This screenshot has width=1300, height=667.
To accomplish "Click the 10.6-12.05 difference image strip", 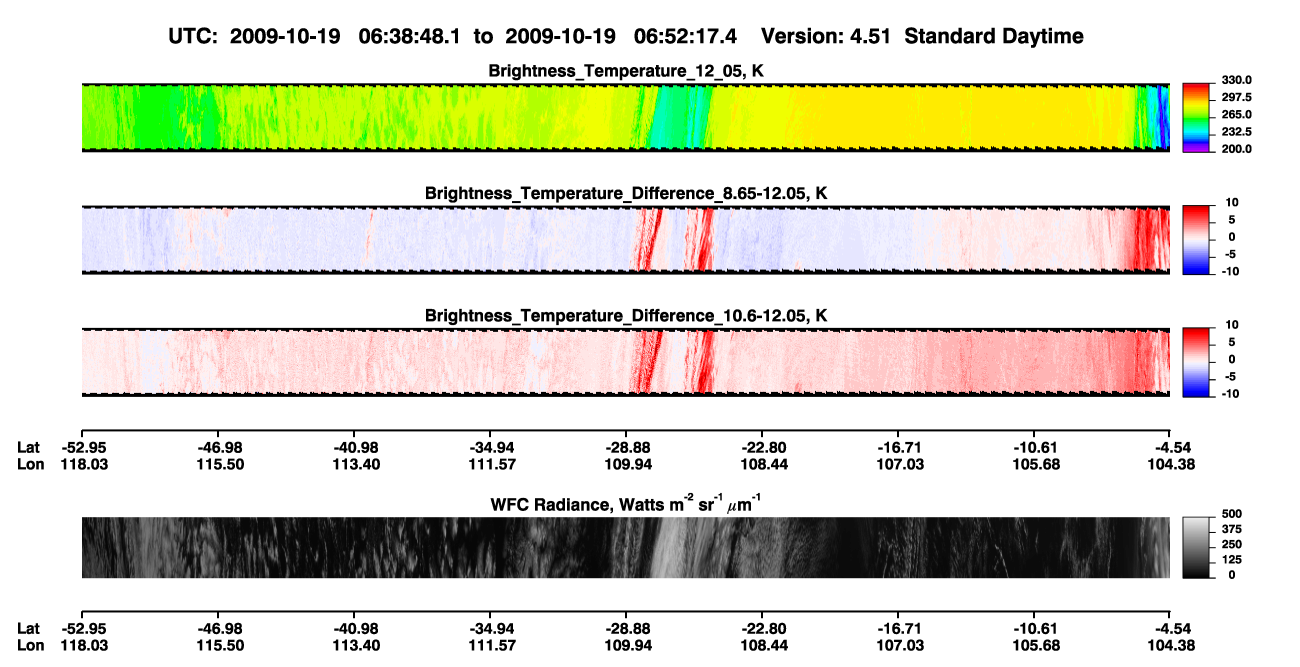I will coord(626,362).
